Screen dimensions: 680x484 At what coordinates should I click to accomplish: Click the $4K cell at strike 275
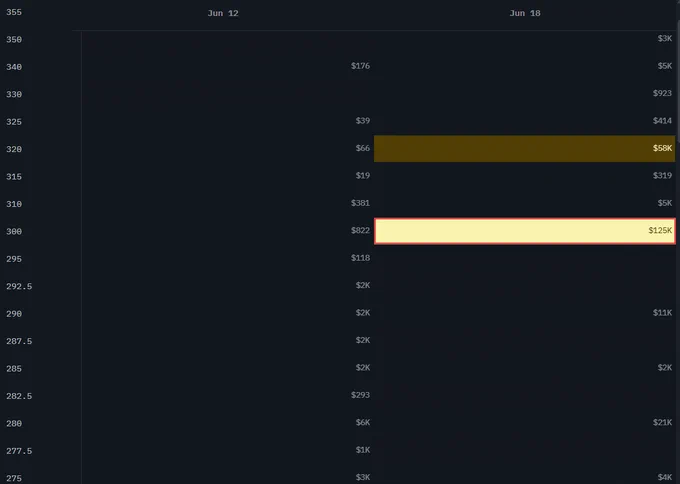point(665,477)
